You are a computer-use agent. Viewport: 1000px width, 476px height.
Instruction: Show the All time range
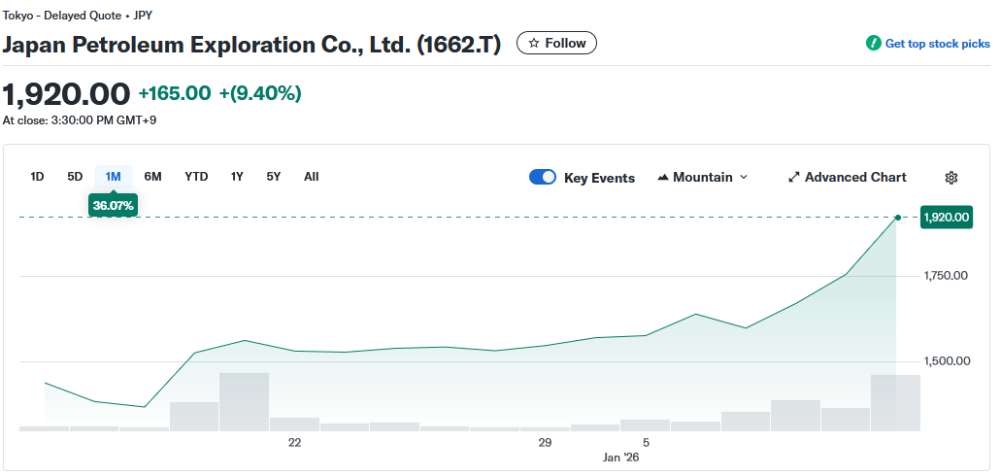point(311,177)
